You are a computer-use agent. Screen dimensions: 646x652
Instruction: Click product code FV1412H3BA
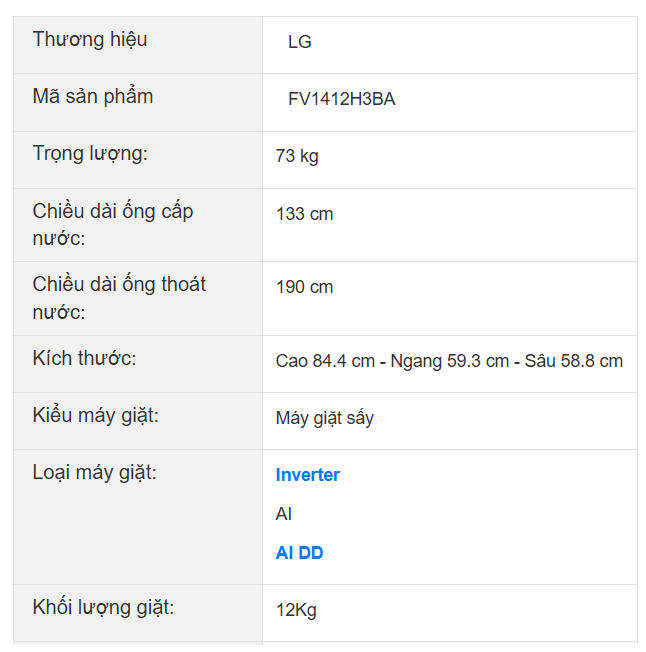click(341, 99)
